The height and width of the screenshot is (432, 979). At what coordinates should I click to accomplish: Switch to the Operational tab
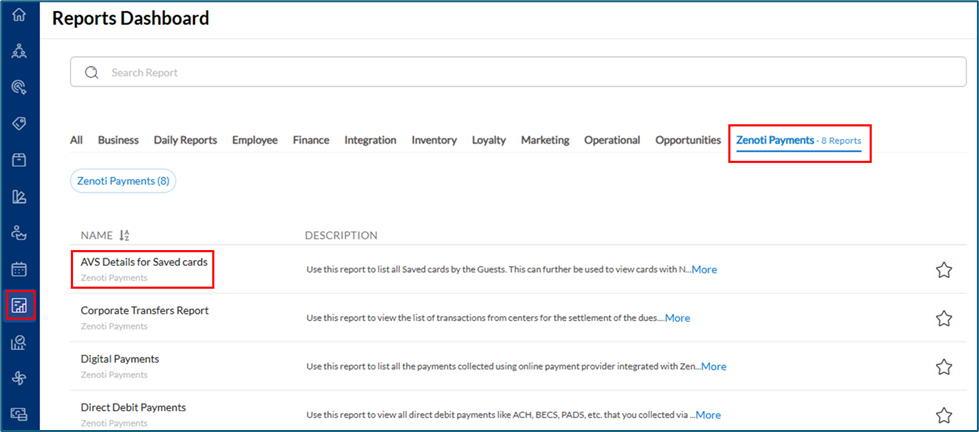612,140
